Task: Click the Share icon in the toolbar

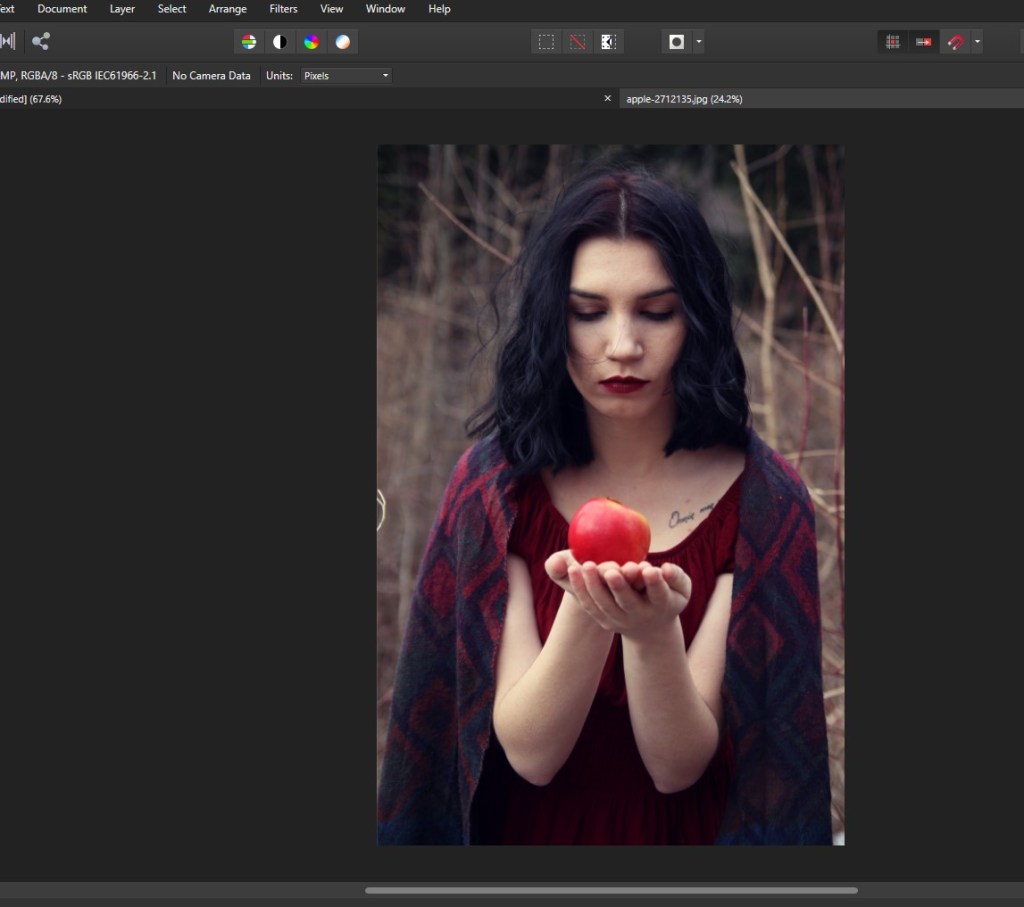Action: point(40,42)
